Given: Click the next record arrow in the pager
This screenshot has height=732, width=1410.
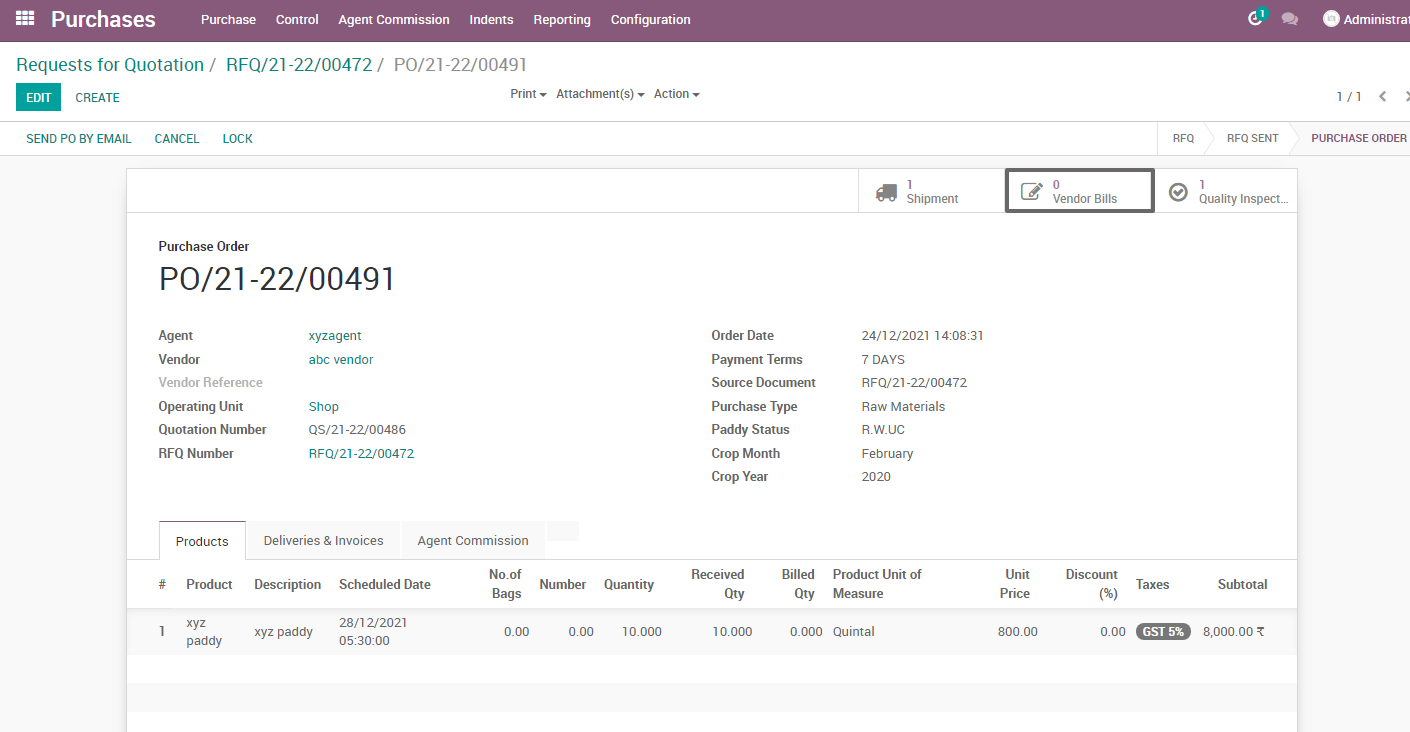Looking at the screenshot, I should coord(1406,96).
